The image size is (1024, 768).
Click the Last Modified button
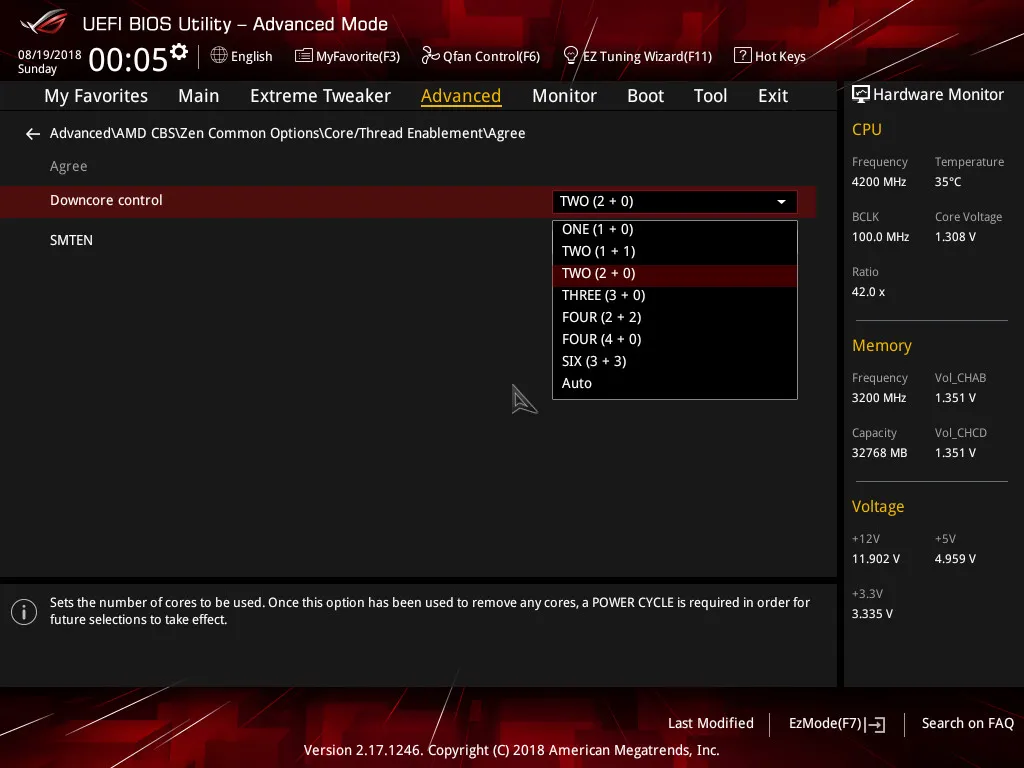711,724
